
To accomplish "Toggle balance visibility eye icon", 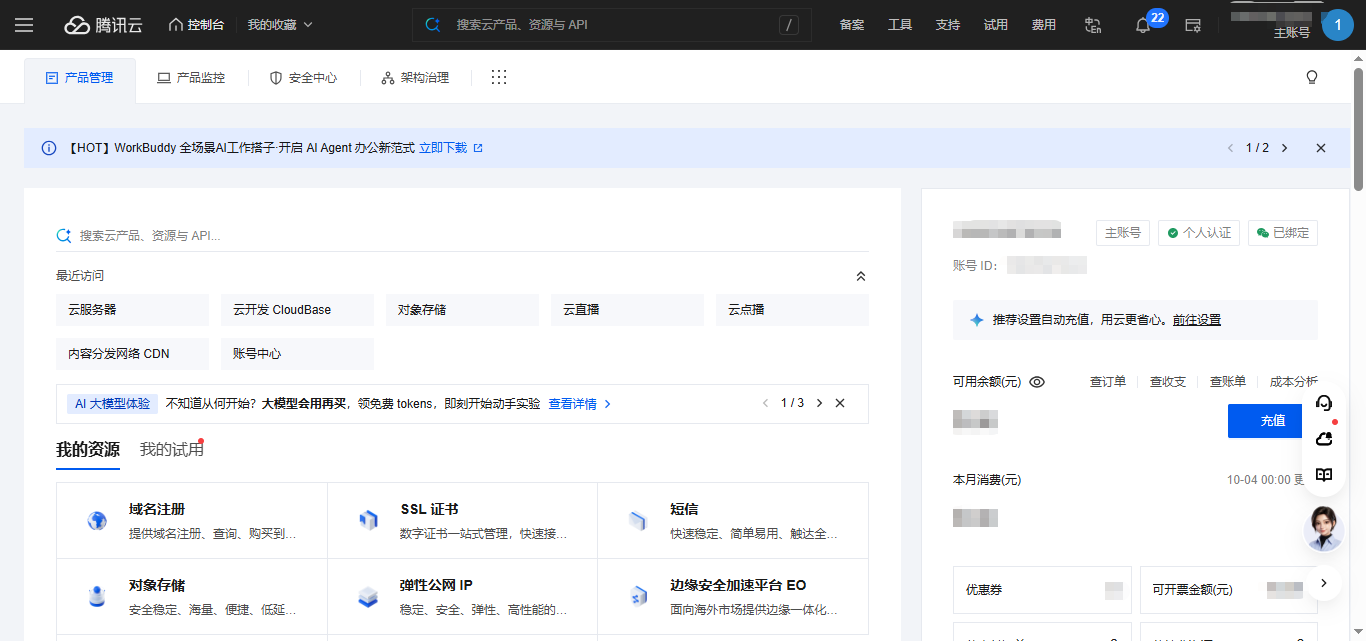I will 1037,382.
